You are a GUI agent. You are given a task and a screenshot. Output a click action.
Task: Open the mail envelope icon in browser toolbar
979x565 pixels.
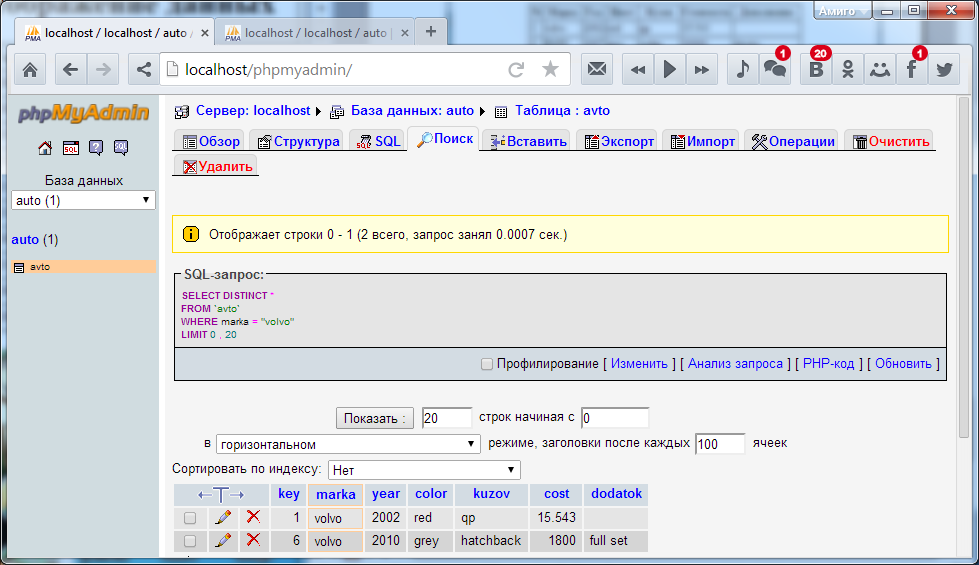coord(597,69)
